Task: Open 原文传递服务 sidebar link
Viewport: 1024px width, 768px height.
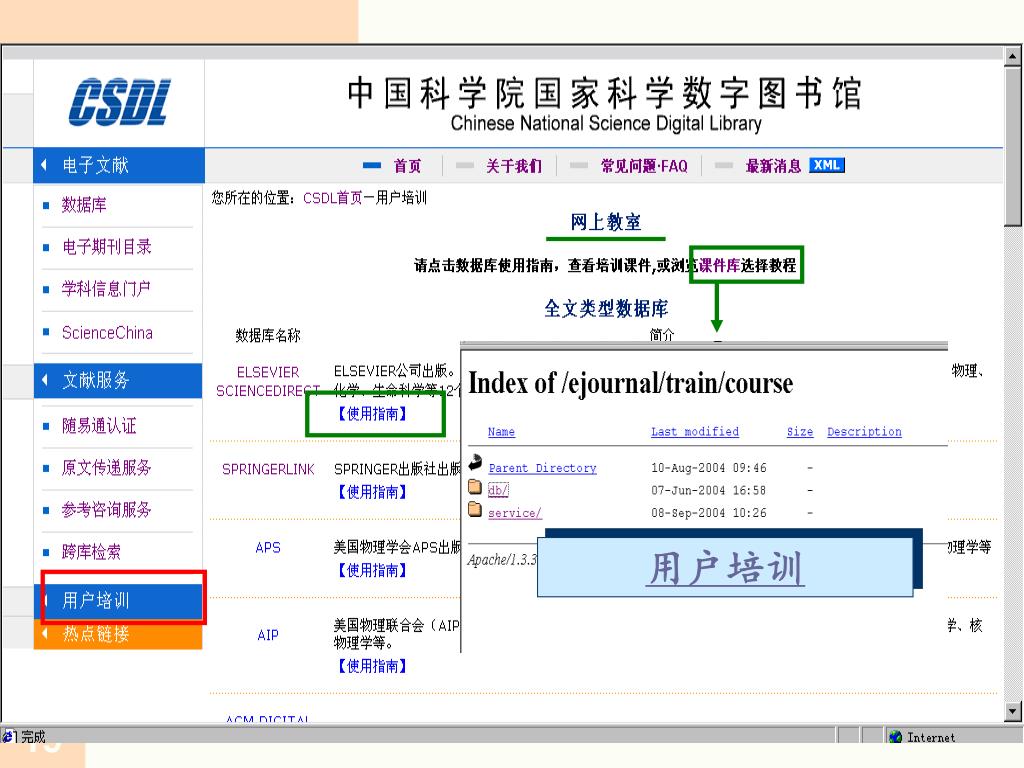Action: (106, 468)
